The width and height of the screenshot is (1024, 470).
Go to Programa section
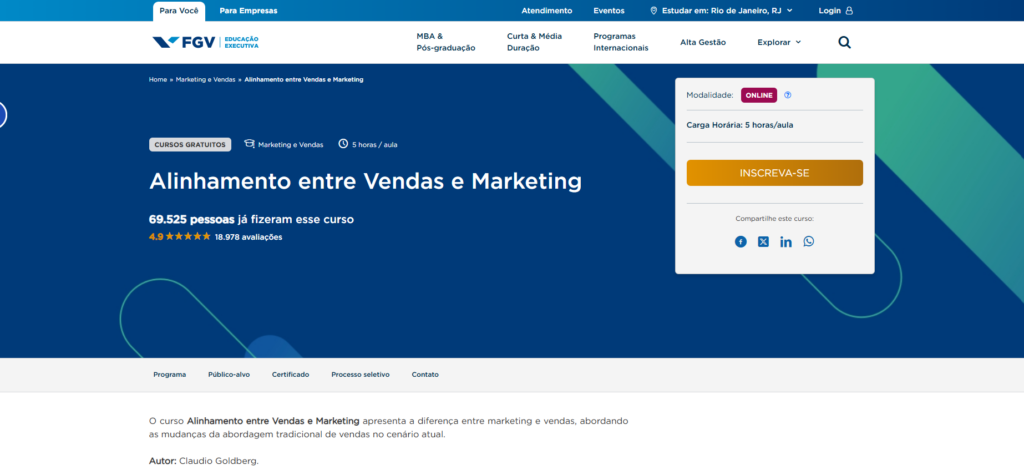(170, 375)
